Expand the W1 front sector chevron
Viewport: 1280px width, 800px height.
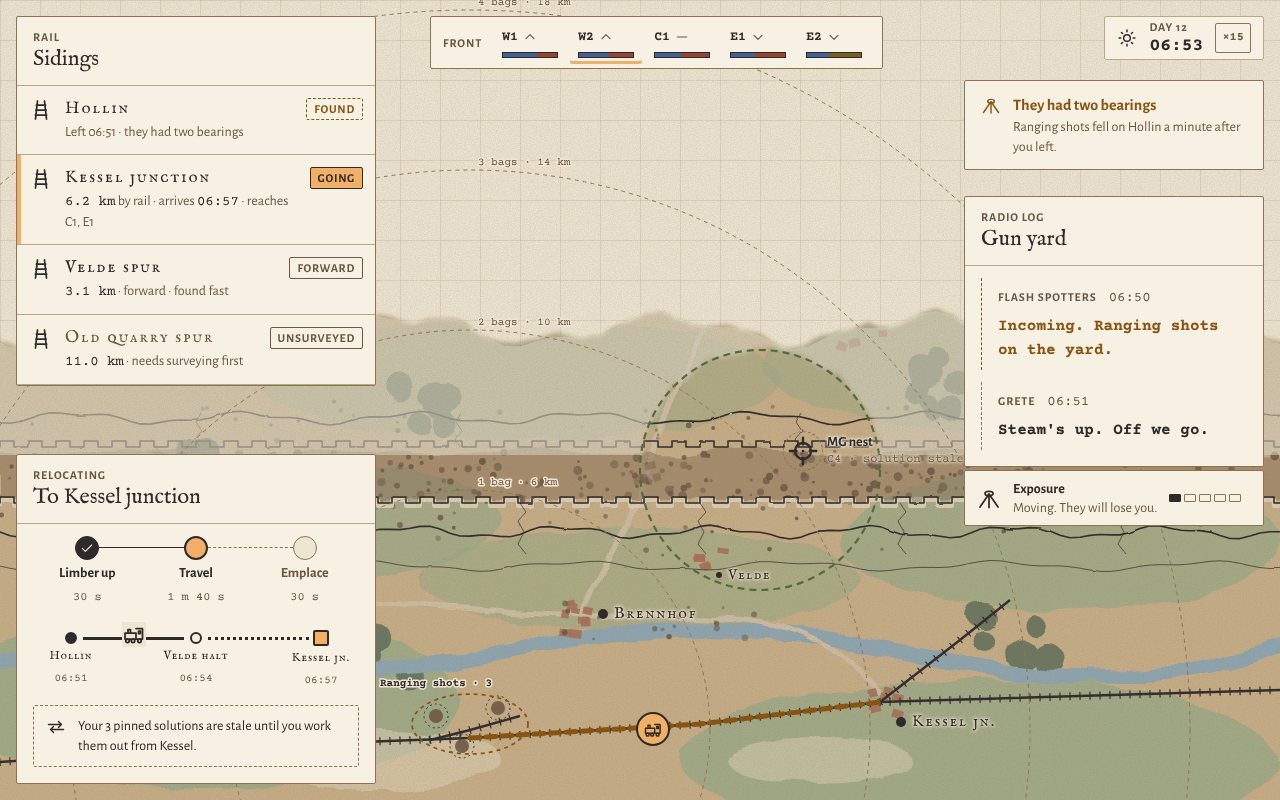click(x=530, y=36)
